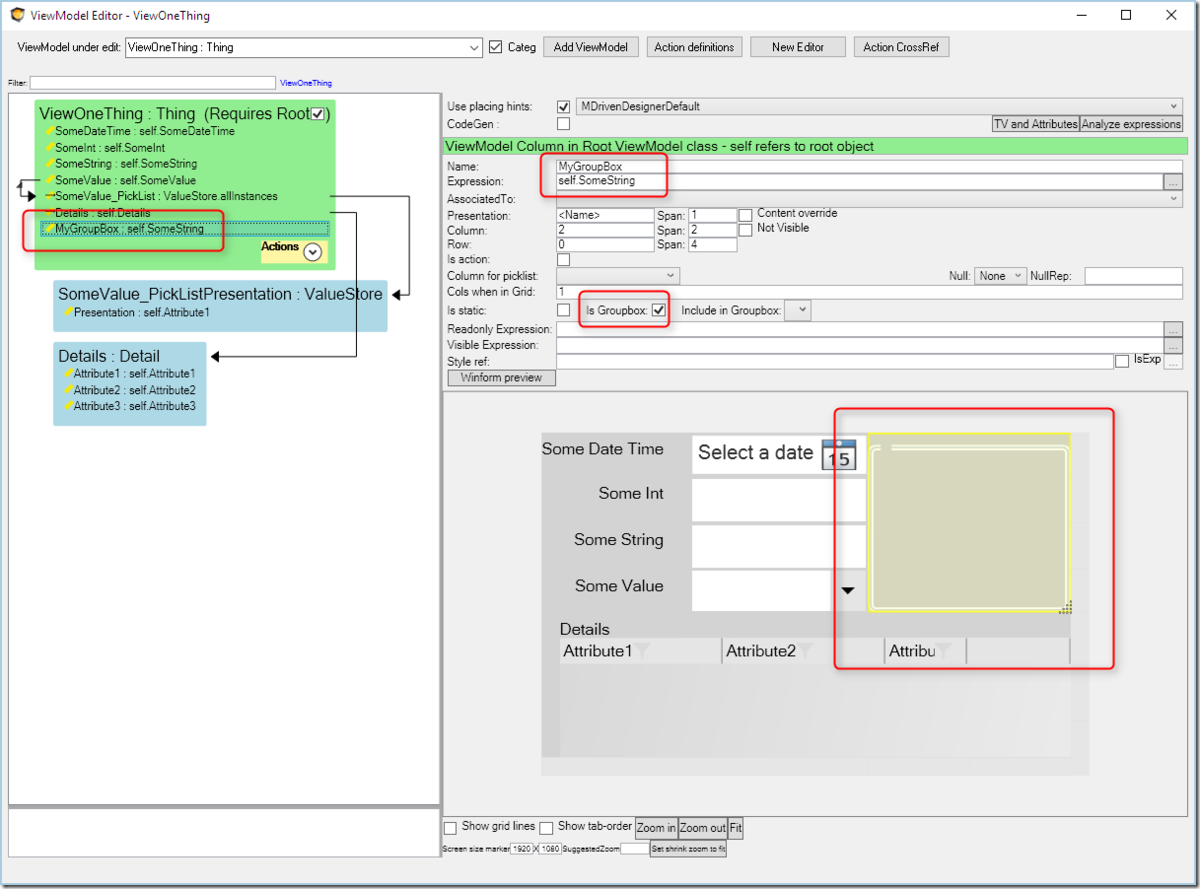Click the Attribute1 column header in Details grid
The height and width of the screenshot is (889, 1200).
[x=641, y=651]
